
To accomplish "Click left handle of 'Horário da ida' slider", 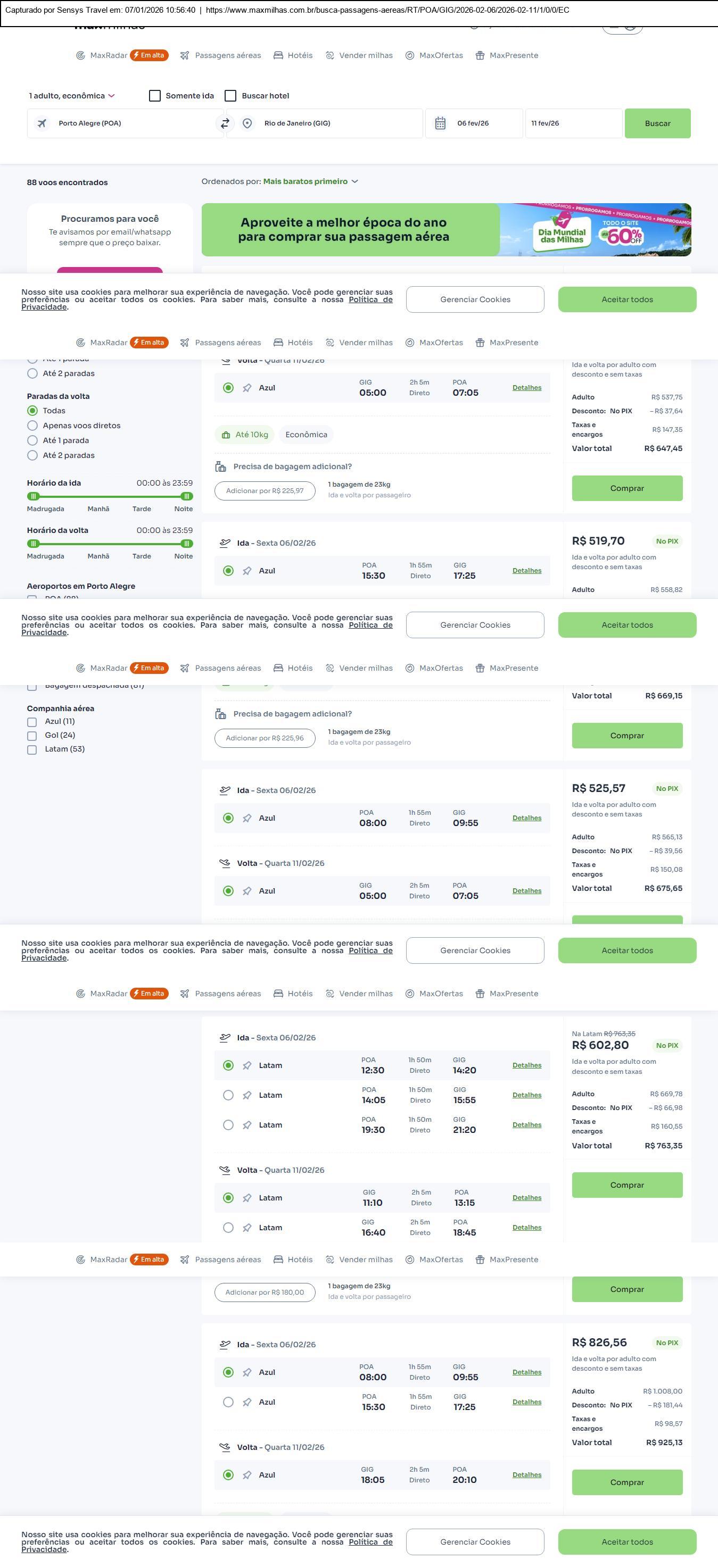I will point(34,496).
